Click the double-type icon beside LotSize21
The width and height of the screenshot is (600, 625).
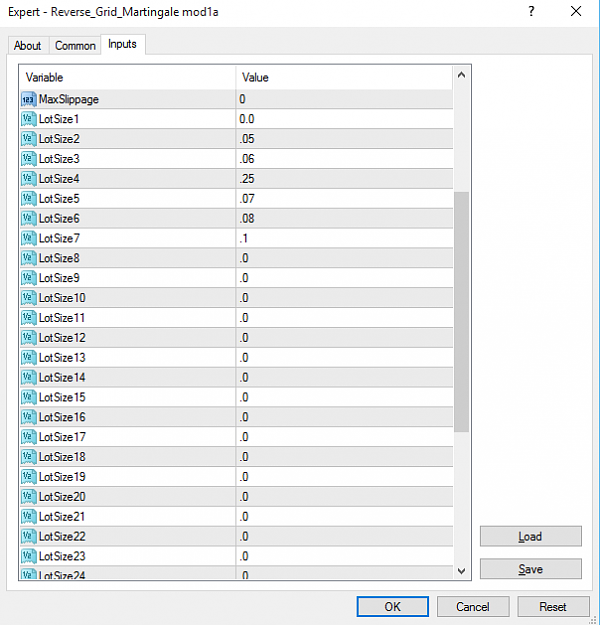coord(28,517)
